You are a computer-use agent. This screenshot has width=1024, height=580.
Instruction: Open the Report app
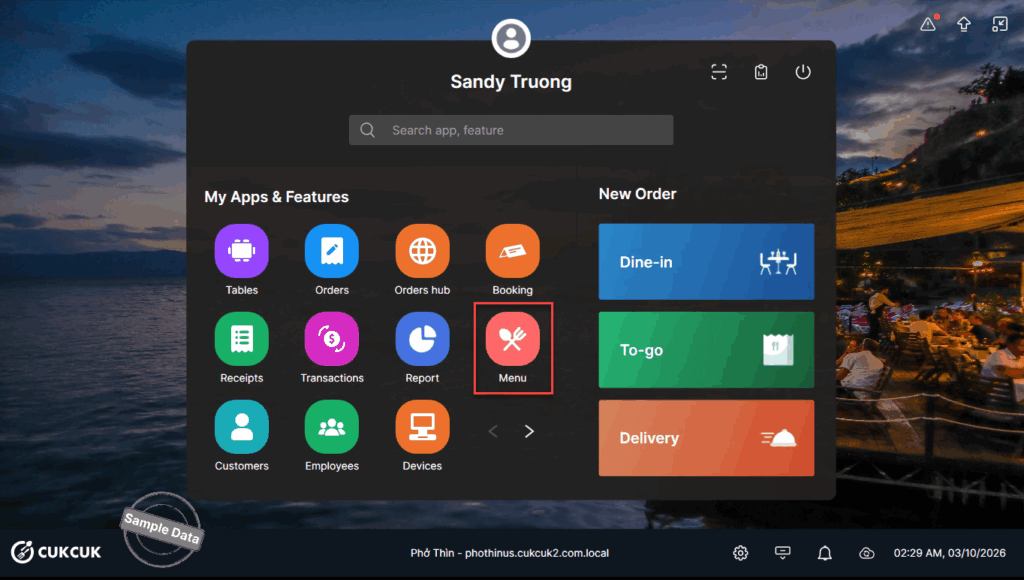422,339
